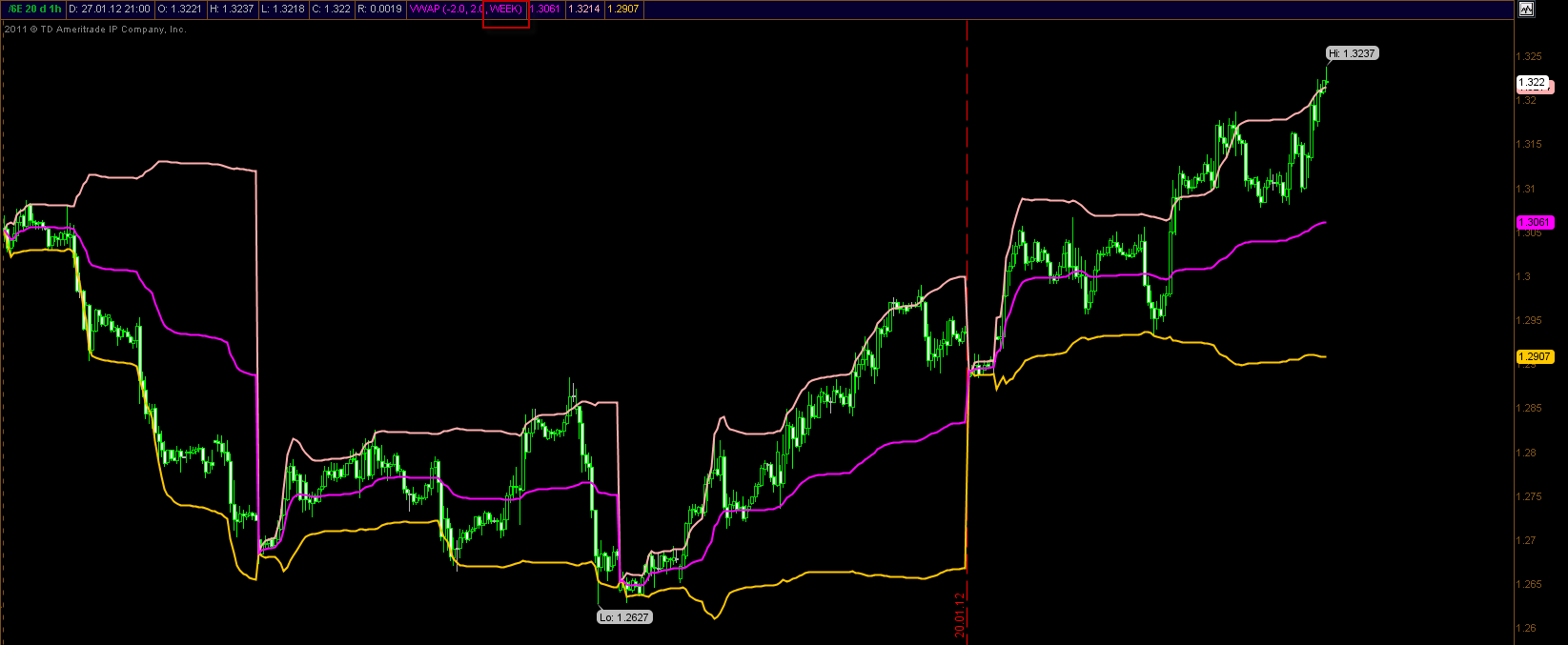Click the orange 1.2907 axis price tag
The width and height of the screenshot is (1568, 645).
1535,356
